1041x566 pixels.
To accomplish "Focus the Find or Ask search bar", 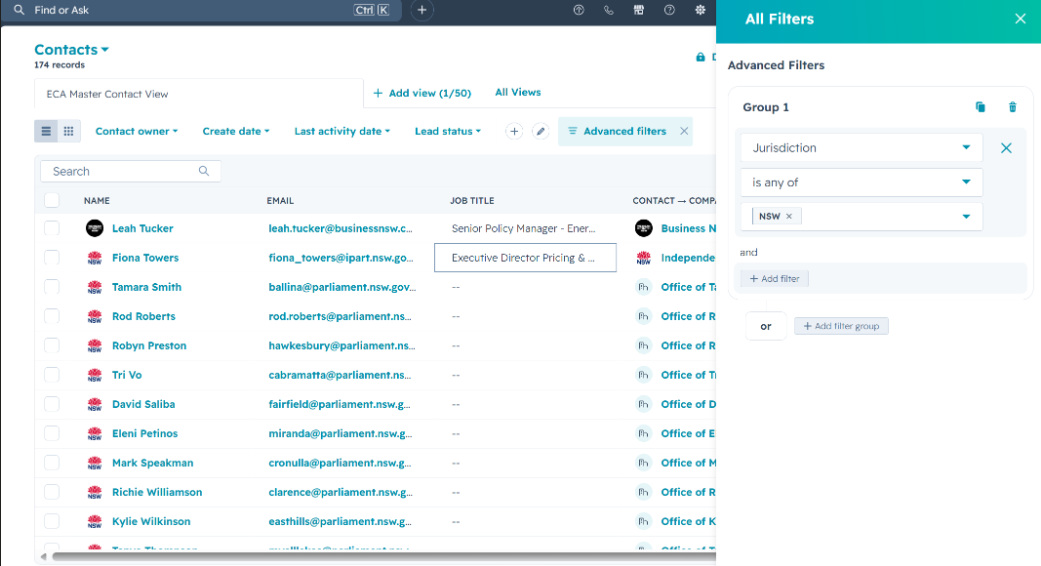I will pos(201,10).
